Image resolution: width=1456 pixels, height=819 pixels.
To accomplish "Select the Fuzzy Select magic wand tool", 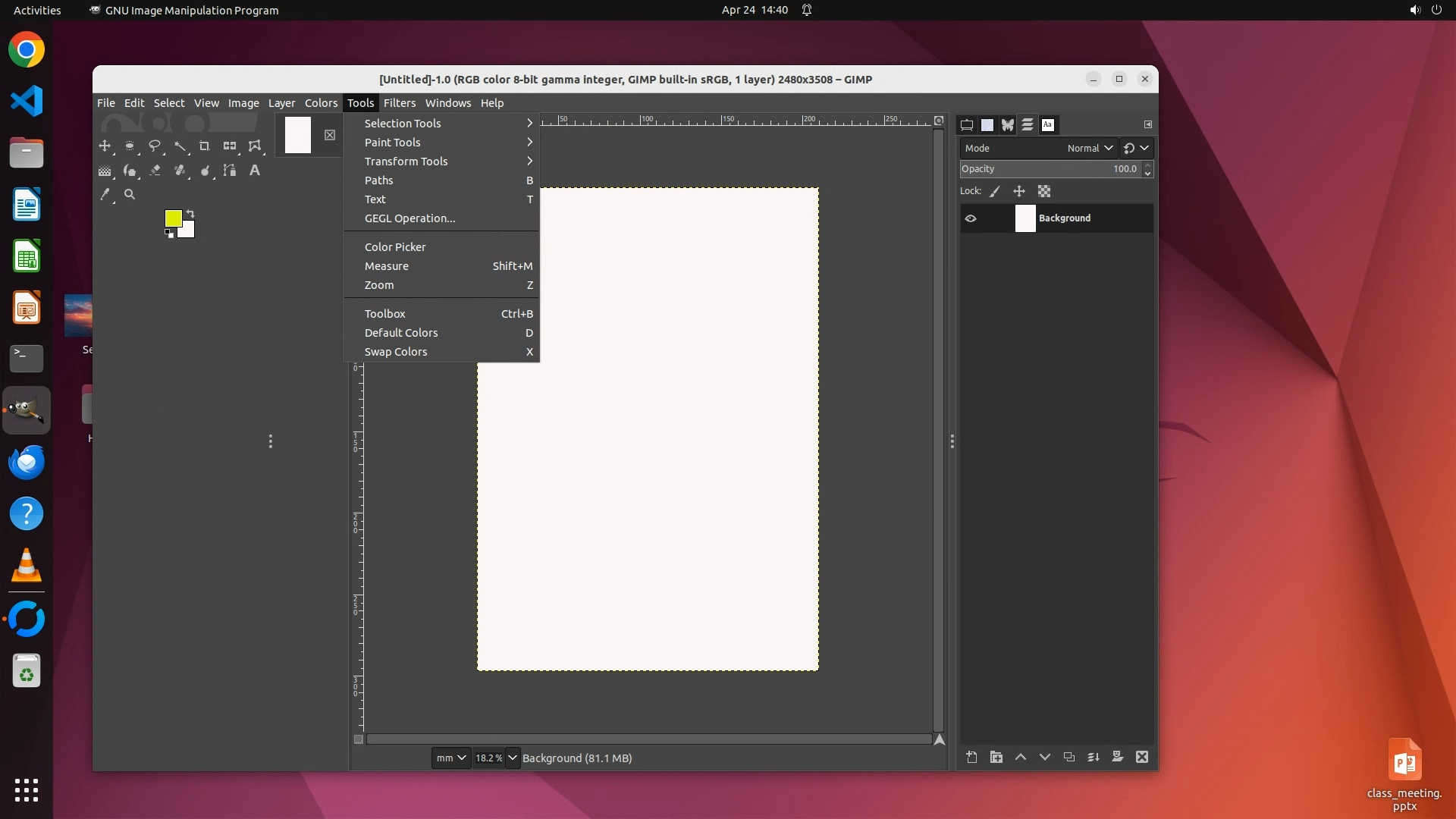I will [180, 146].
